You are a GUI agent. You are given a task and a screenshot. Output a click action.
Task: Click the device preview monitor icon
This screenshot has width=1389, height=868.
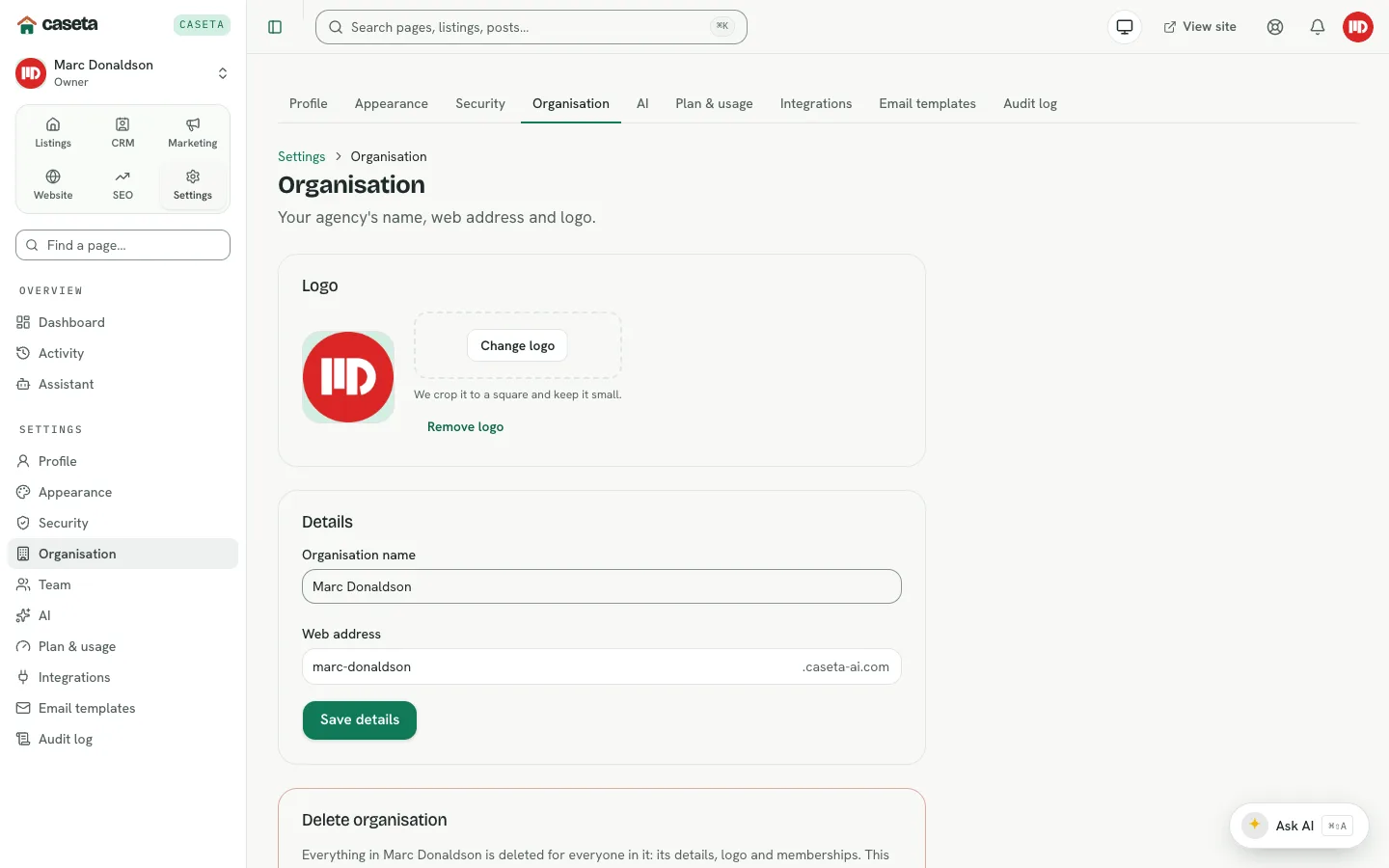click(x=1125, y=27)
